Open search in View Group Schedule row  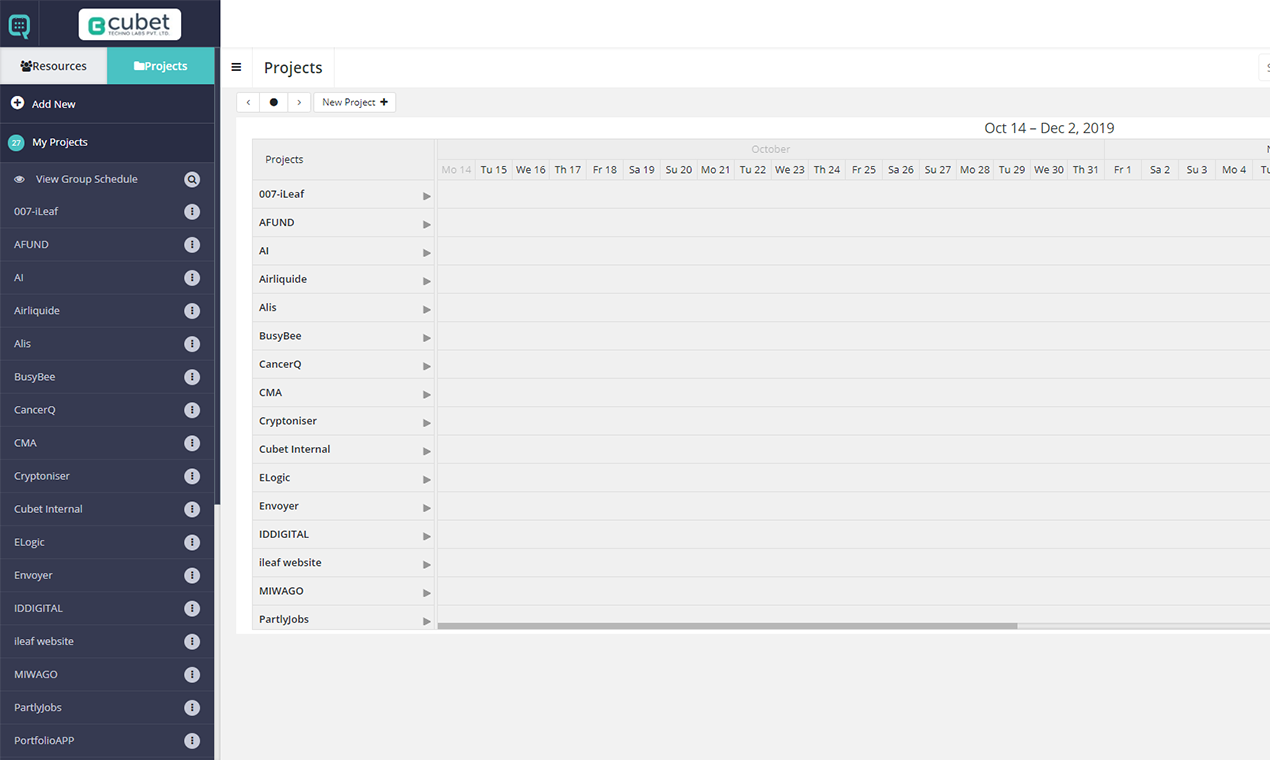pyautogui.click(x=192, y=180)
